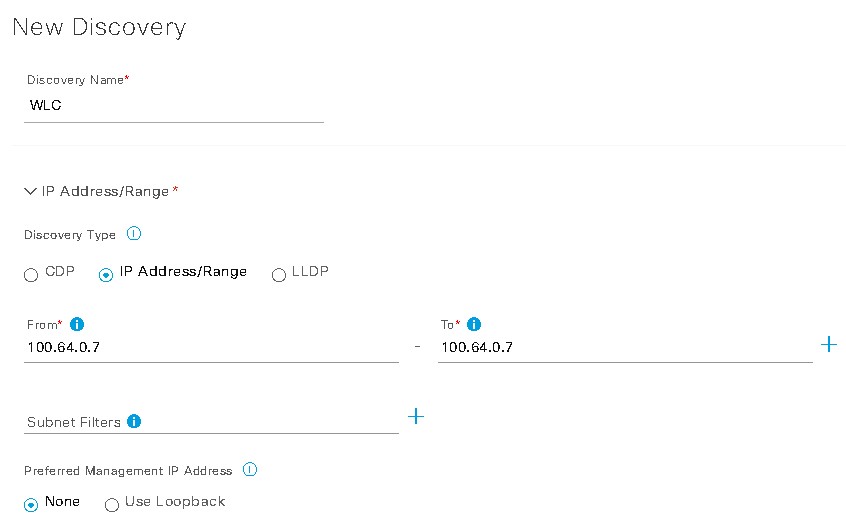Enable the Use Loopback option
The image size is (846, 526).
pyautogui.click(x=112, y=505)
